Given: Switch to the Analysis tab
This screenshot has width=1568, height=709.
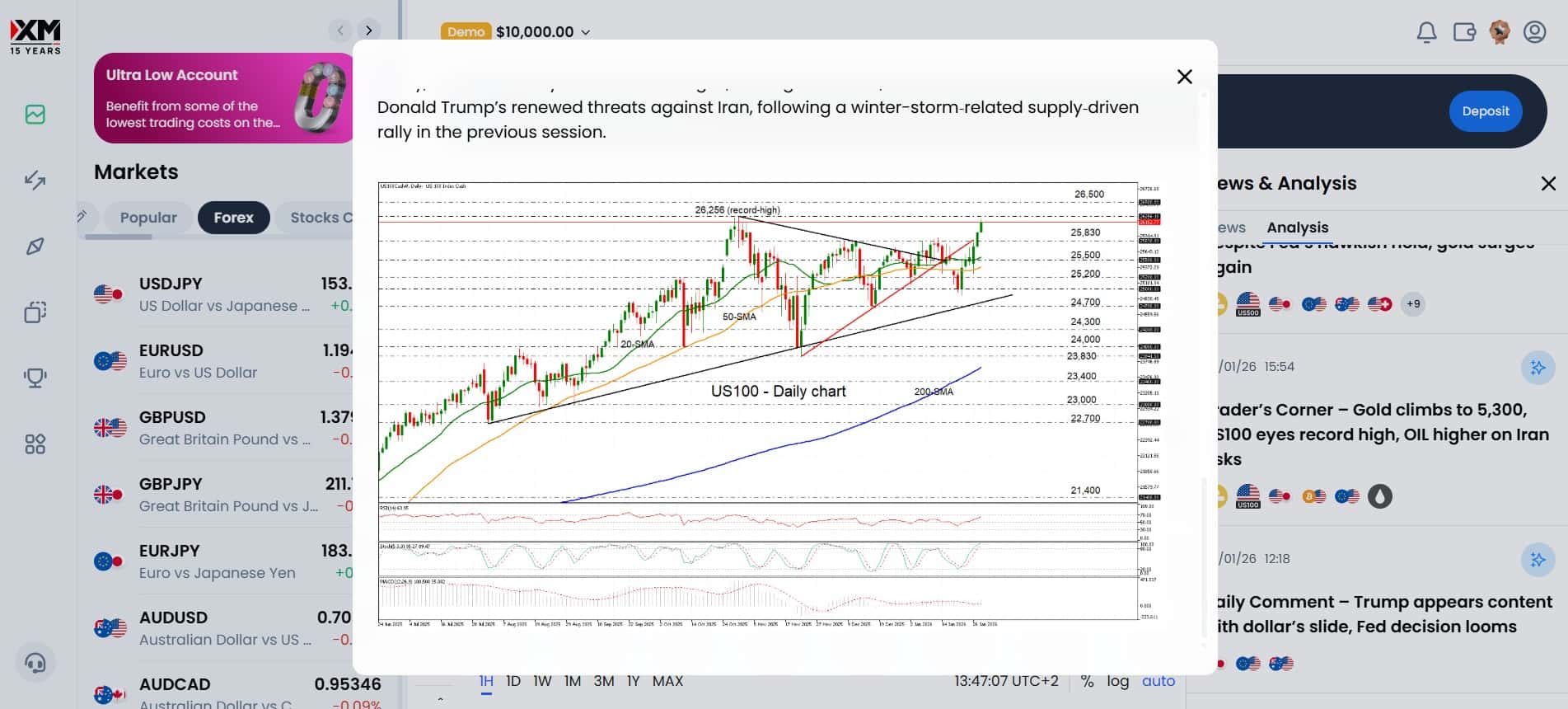Looking at the screenshot, I should (x=1297, y=228).
